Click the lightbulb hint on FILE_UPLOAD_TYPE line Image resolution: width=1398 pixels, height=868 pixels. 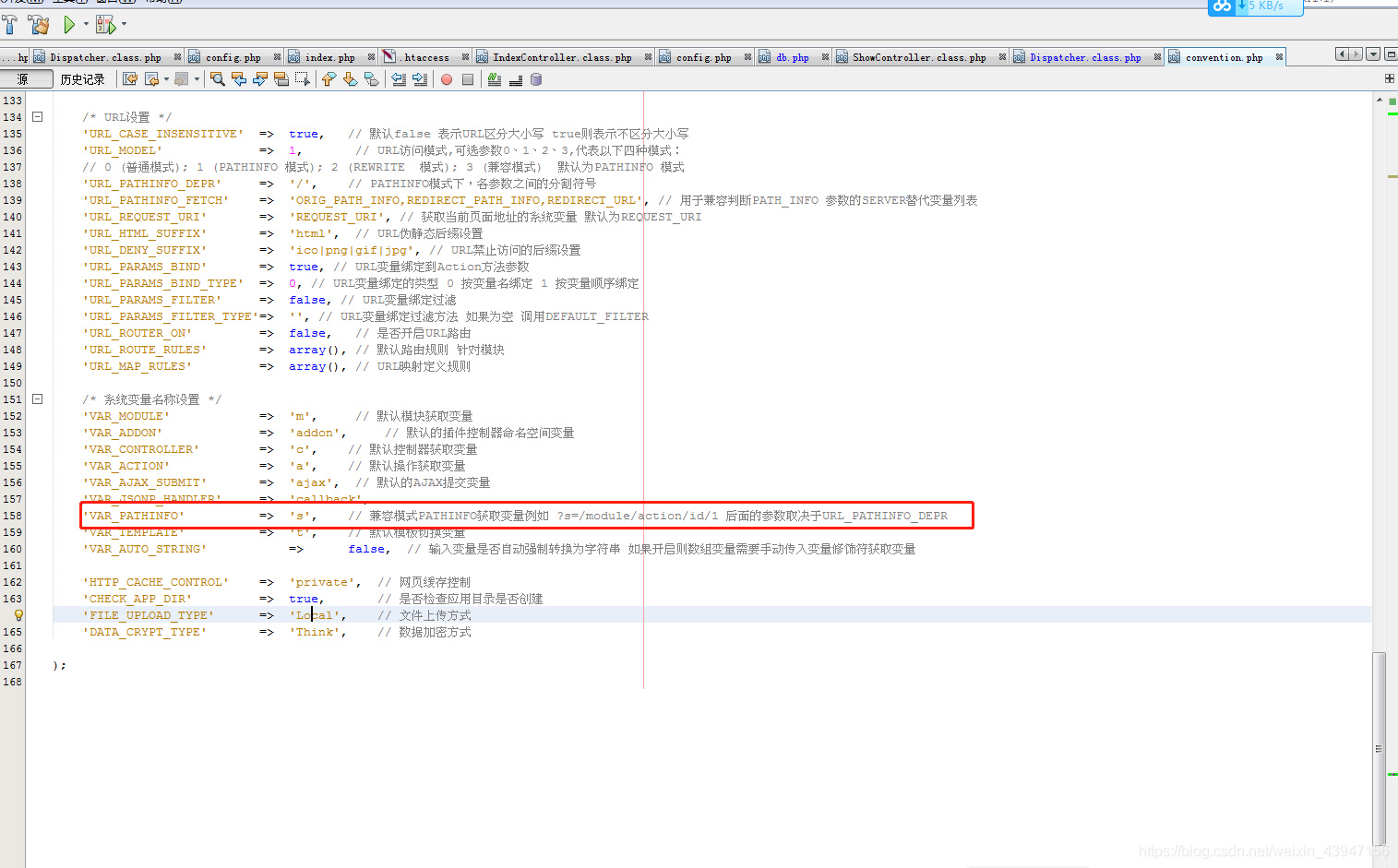(x=18, y=615)
